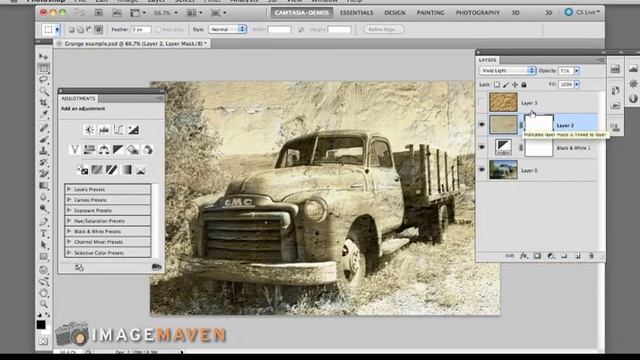Viewport: 640px width, 360px height.
Task: Add a layer mask from Layers footer
Action: pos(537,256)
